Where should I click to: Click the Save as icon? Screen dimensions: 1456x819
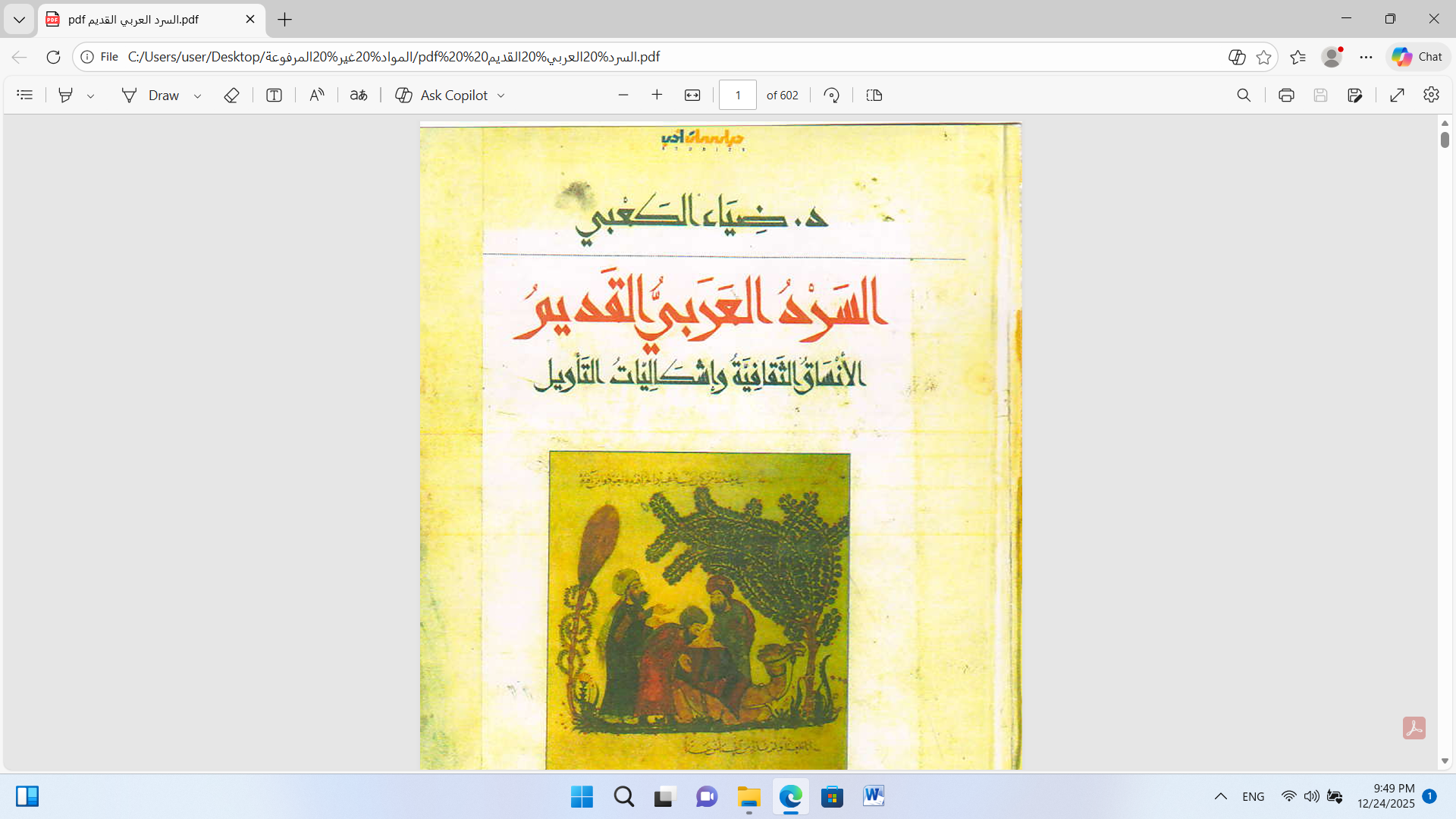coord(1355,95)
